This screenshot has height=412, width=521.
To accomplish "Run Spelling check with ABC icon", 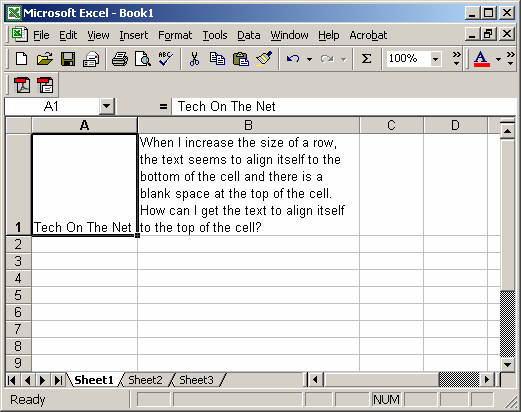I will pos(165,59).
